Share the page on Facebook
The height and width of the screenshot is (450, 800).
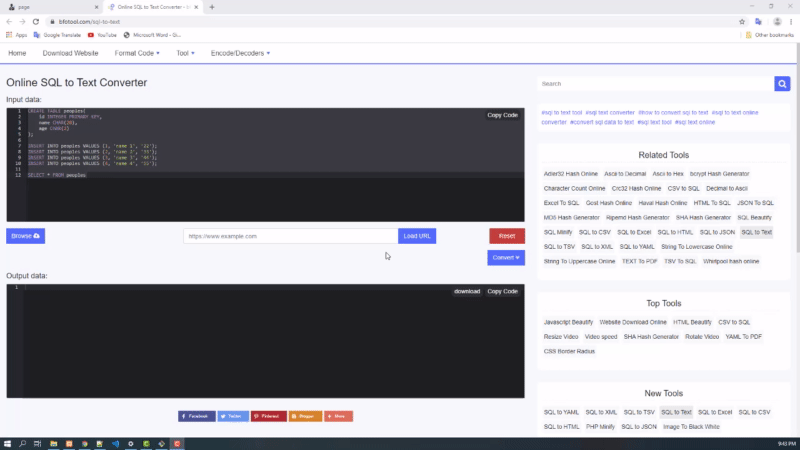[195, 416]
